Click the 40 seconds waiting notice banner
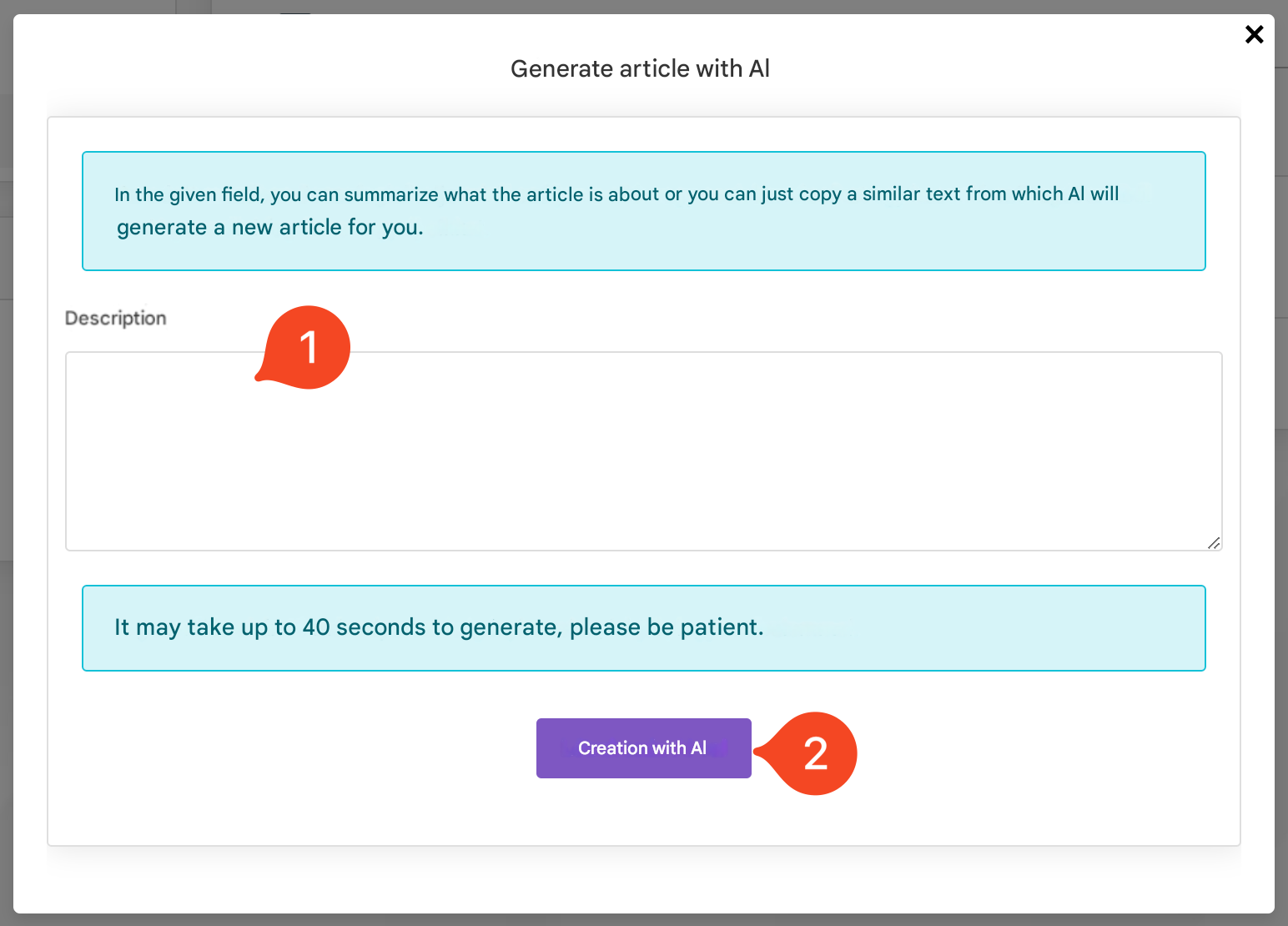 point(959,628)
